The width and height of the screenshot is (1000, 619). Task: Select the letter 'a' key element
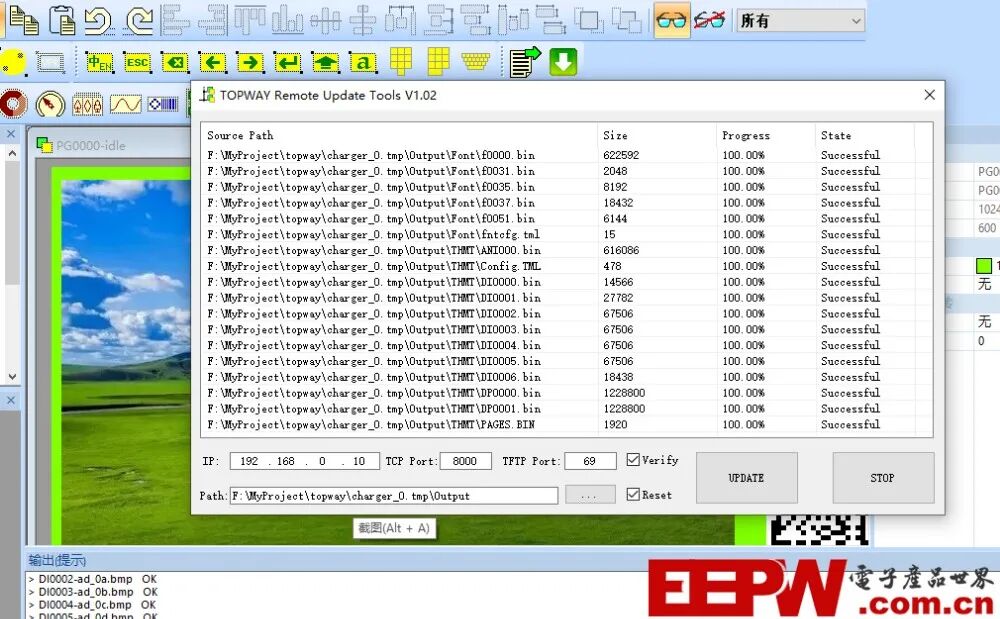[363, 62]
